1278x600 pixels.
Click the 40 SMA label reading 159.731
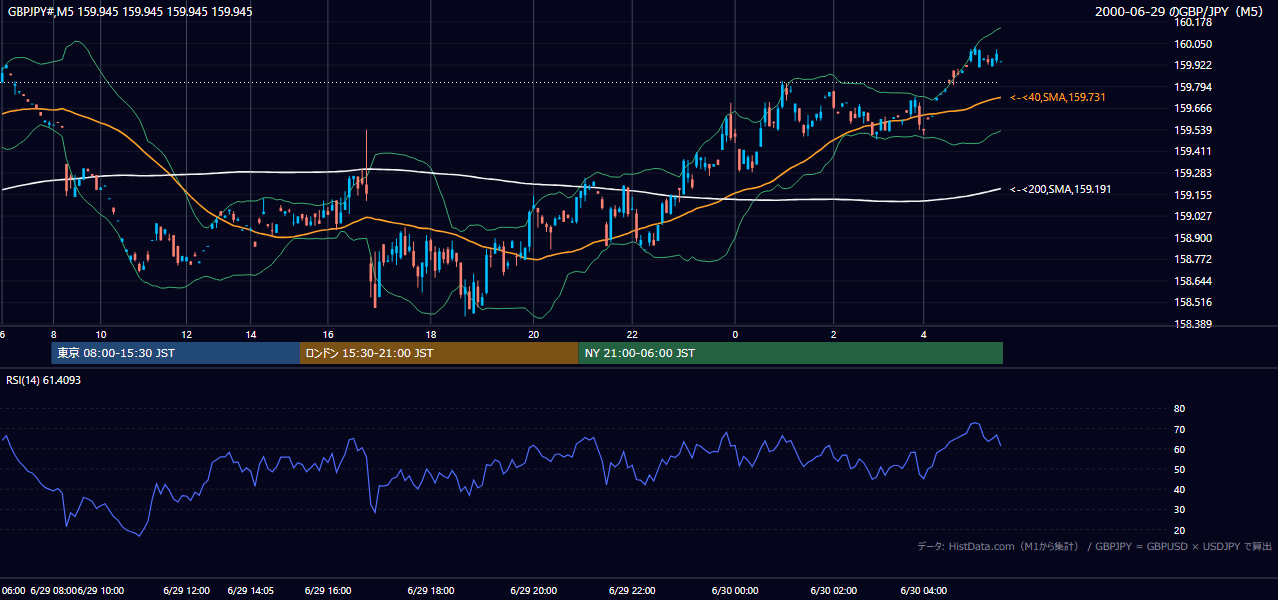pos(1058,97)
